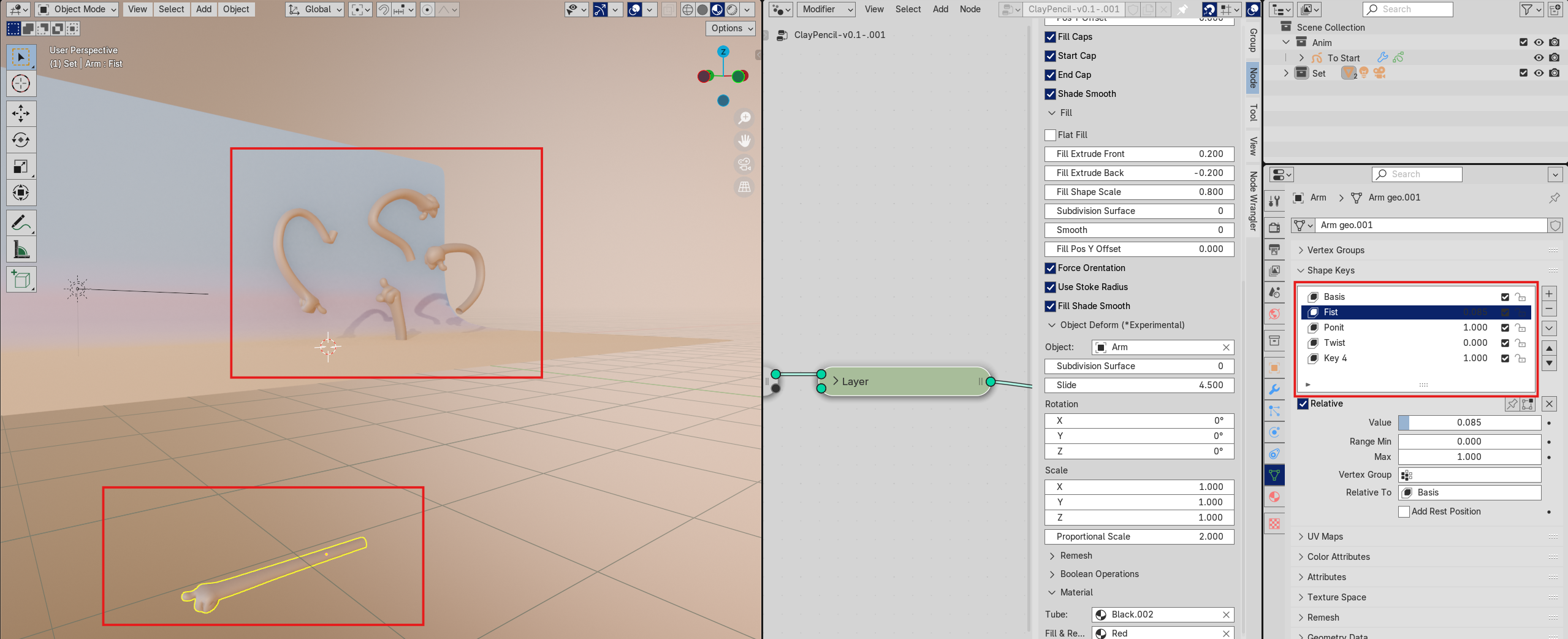This screenshot has width=1568, height=639.
Task: Select the Scale tool
Action: [21, 166]
